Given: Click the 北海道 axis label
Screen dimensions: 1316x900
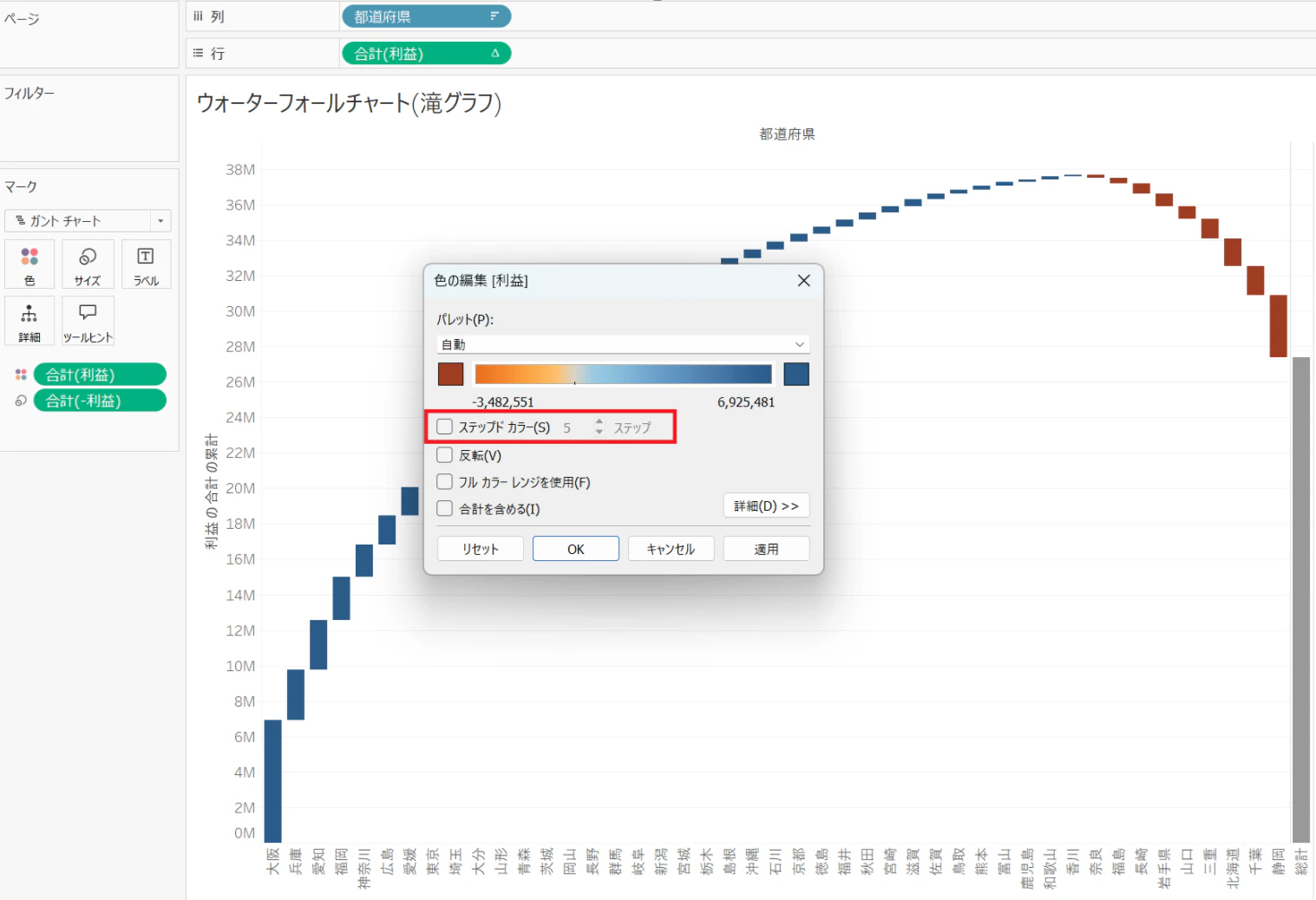Looking at the screenshot, I should [1233, 868].
